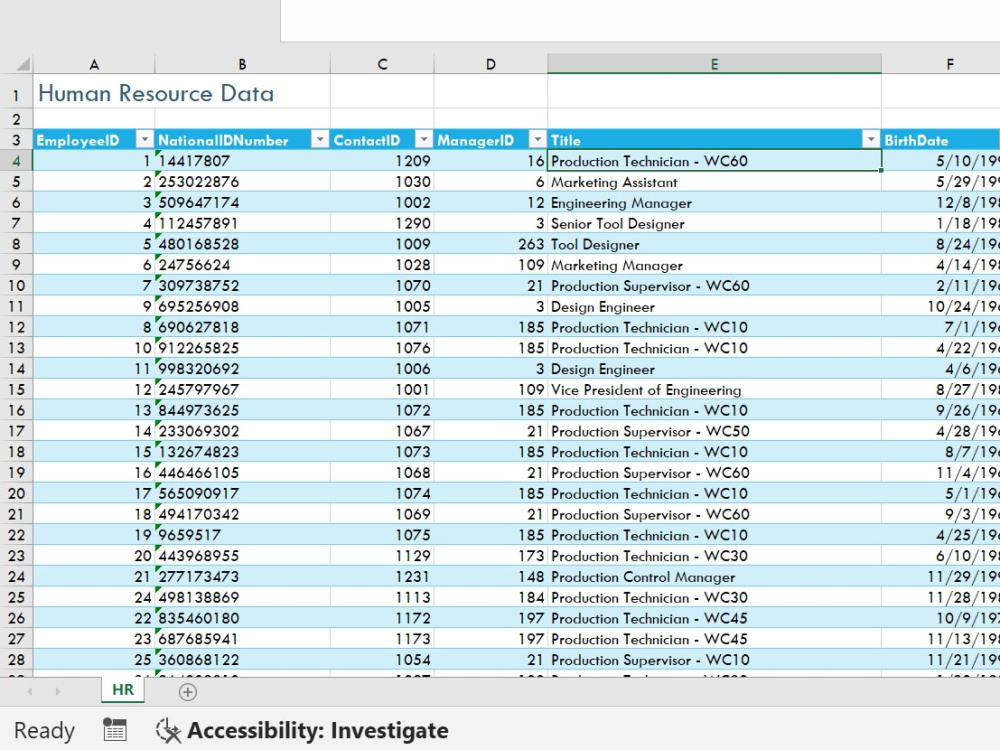The height and width of the screenshot is (750, 1000).
Task: Select column B header
Action: click(242, 64)
